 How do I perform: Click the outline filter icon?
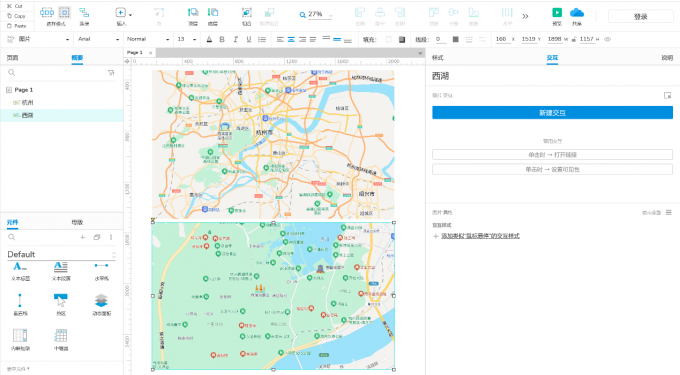[x=111, y=73]
